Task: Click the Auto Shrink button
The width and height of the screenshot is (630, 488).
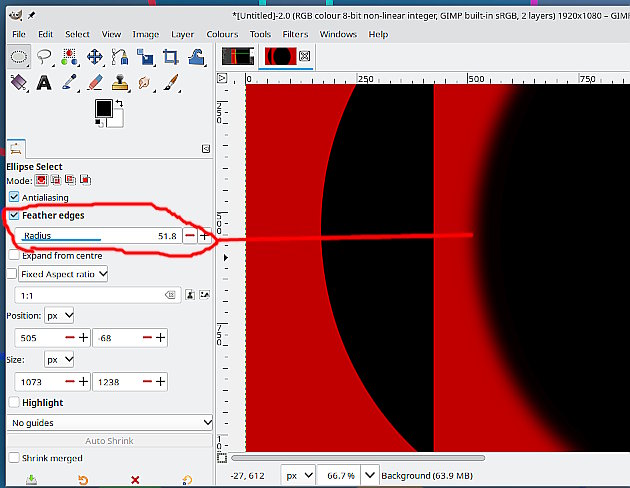Action: pos(108,441)
